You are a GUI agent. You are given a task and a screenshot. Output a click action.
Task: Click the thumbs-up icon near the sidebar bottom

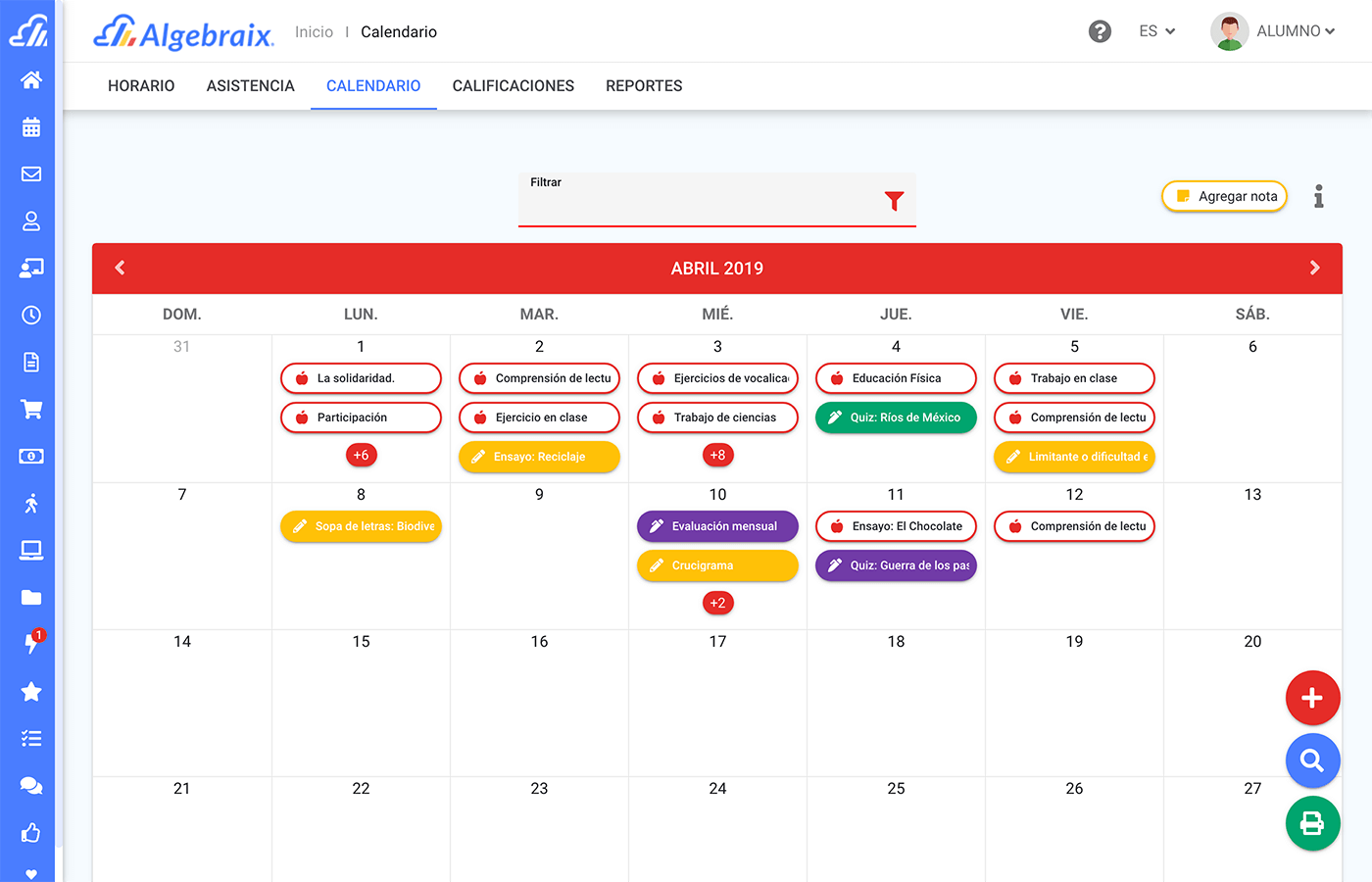30,832
